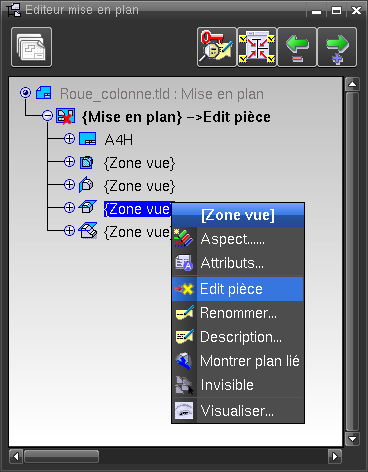Viewport: 368px width, 472px height.
Task: Click the A4H sheet icon
Action: click(x=88, y=139)
